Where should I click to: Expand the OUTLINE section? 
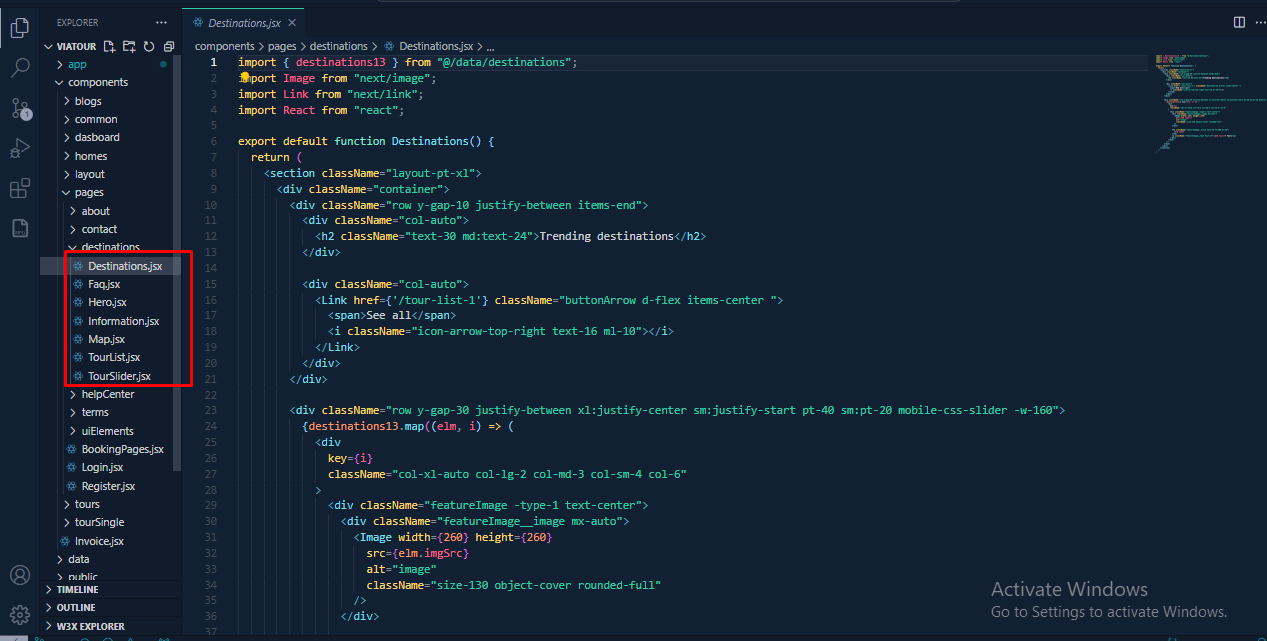(x=76, y=608)
